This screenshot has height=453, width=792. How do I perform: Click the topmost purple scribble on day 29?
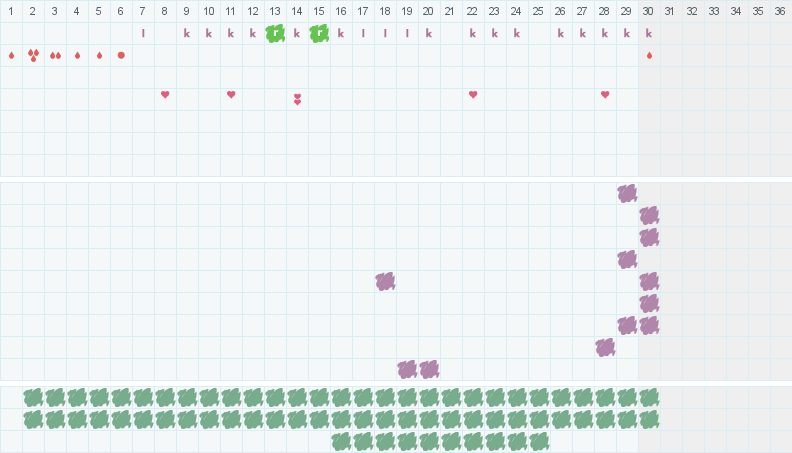tap(627, 193)
